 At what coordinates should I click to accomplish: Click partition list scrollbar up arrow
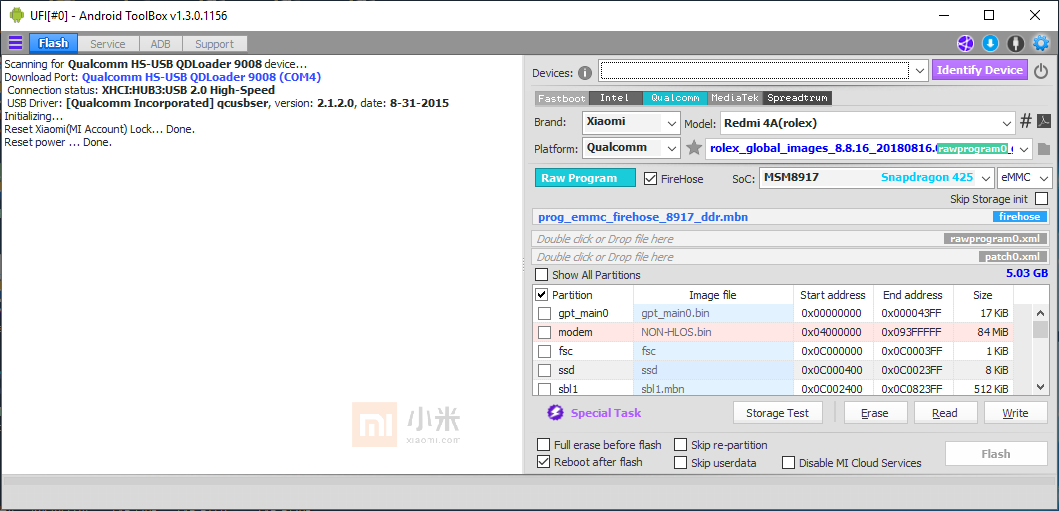point(1041,313)
